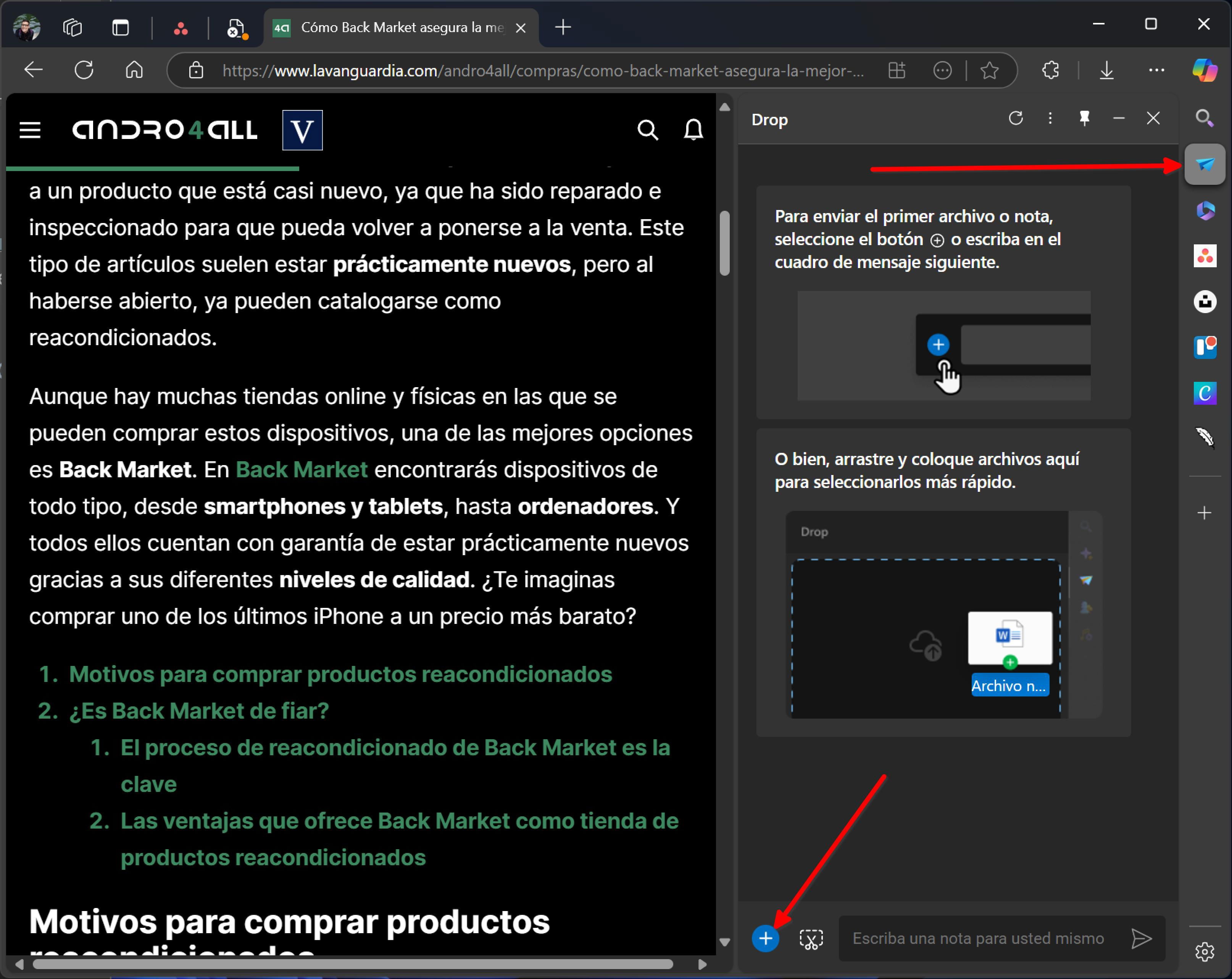The height and width of the screenshot is (979, 1232).
Task: Close the Drop side panel
Action: (x=1153, y=118)
